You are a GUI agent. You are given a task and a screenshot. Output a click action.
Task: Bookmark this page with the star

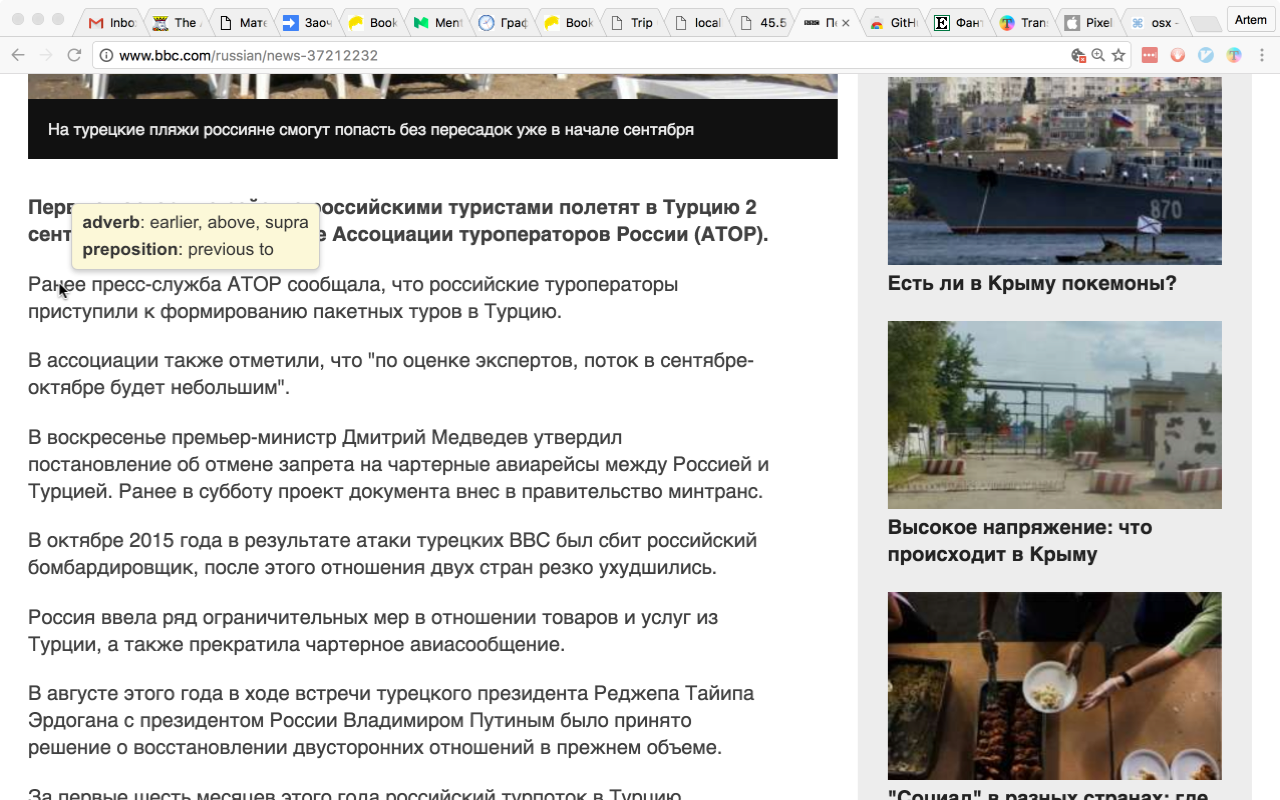(x=1118, y=56)
